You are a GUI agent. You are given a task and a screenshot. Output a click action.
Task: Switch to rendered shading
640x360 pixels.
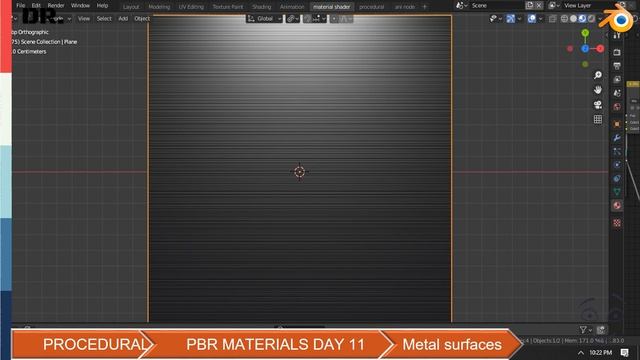pyautogui.click(x=591, y=18)
